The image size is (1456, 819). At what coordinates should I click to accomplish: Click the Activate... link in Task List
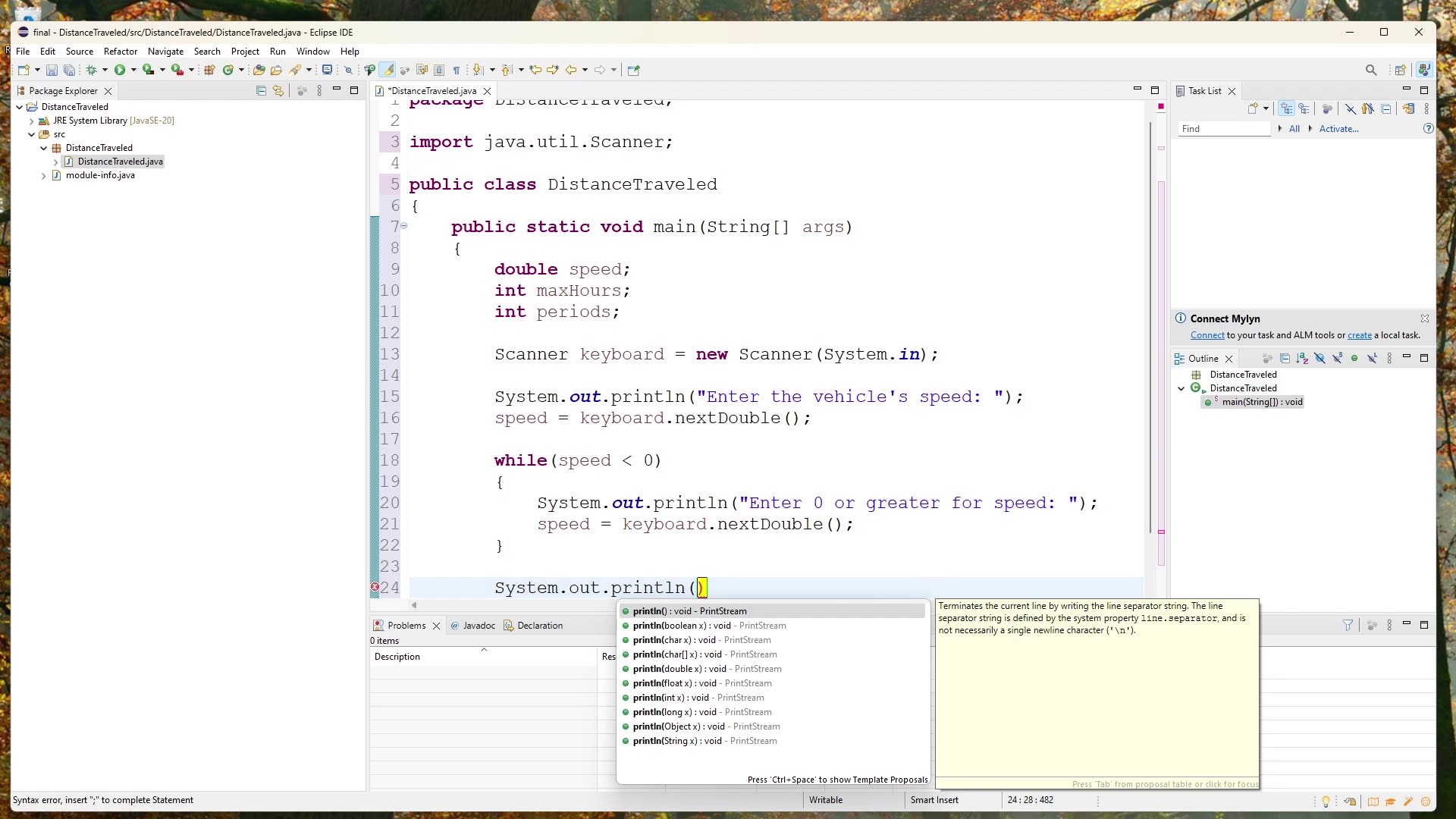[x=1338, y=129]
